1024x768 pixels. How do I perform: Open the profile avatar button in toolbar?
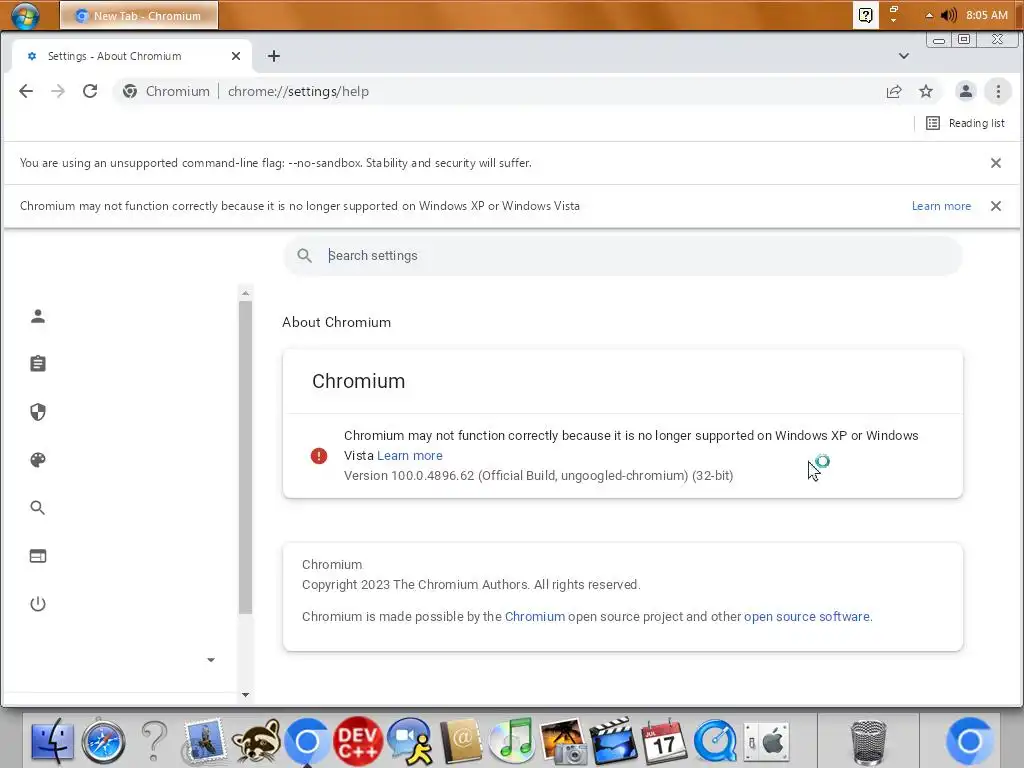(x=965, y=91)
